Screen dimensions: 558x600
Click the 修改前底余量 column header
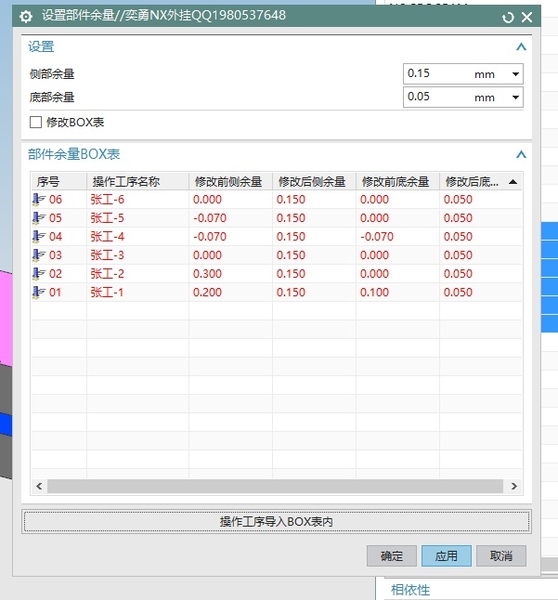pyautogui.click(x=398, y=182)
